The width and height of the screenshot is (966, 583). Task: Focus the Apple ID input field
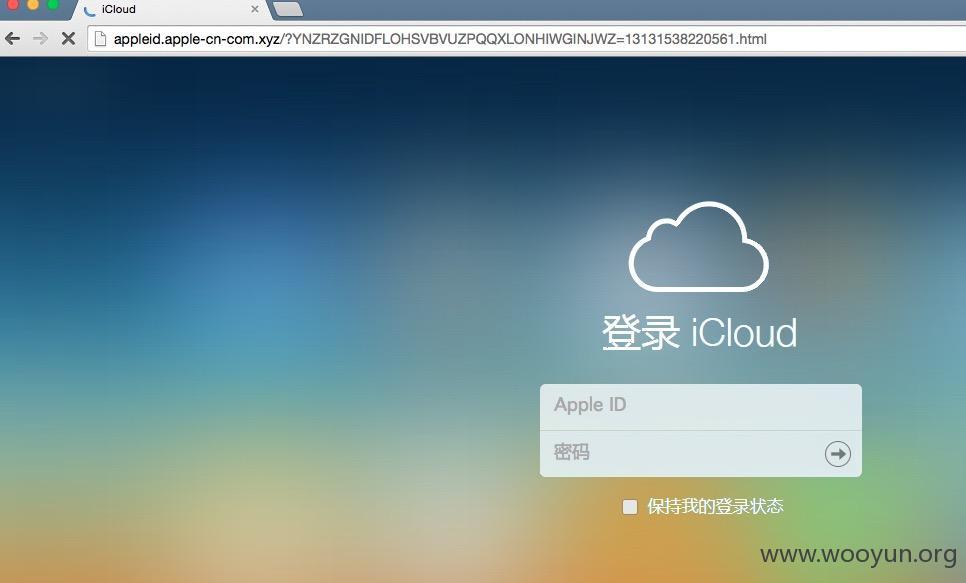700,407
